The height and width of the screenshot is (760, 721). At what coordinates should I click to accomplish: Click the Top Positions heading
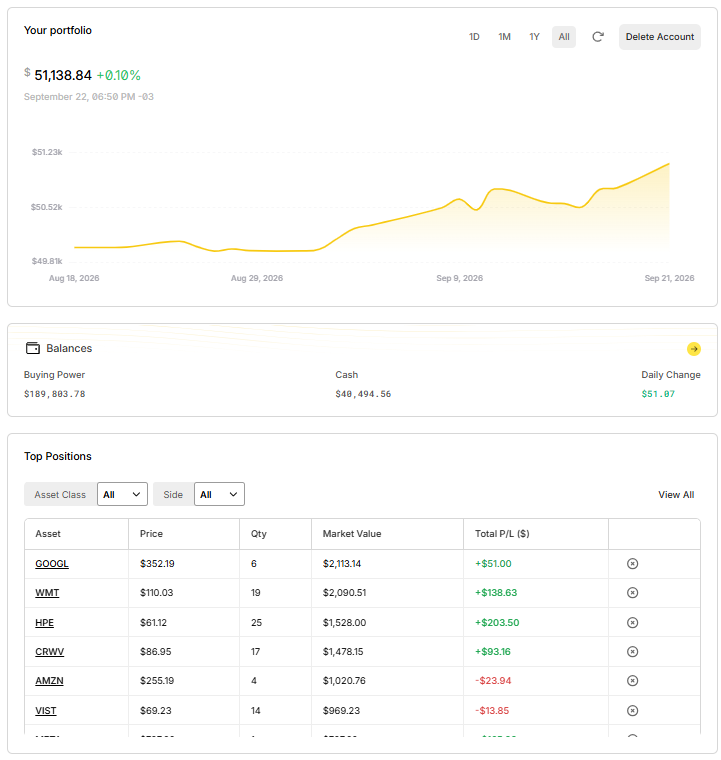(58, 457)
